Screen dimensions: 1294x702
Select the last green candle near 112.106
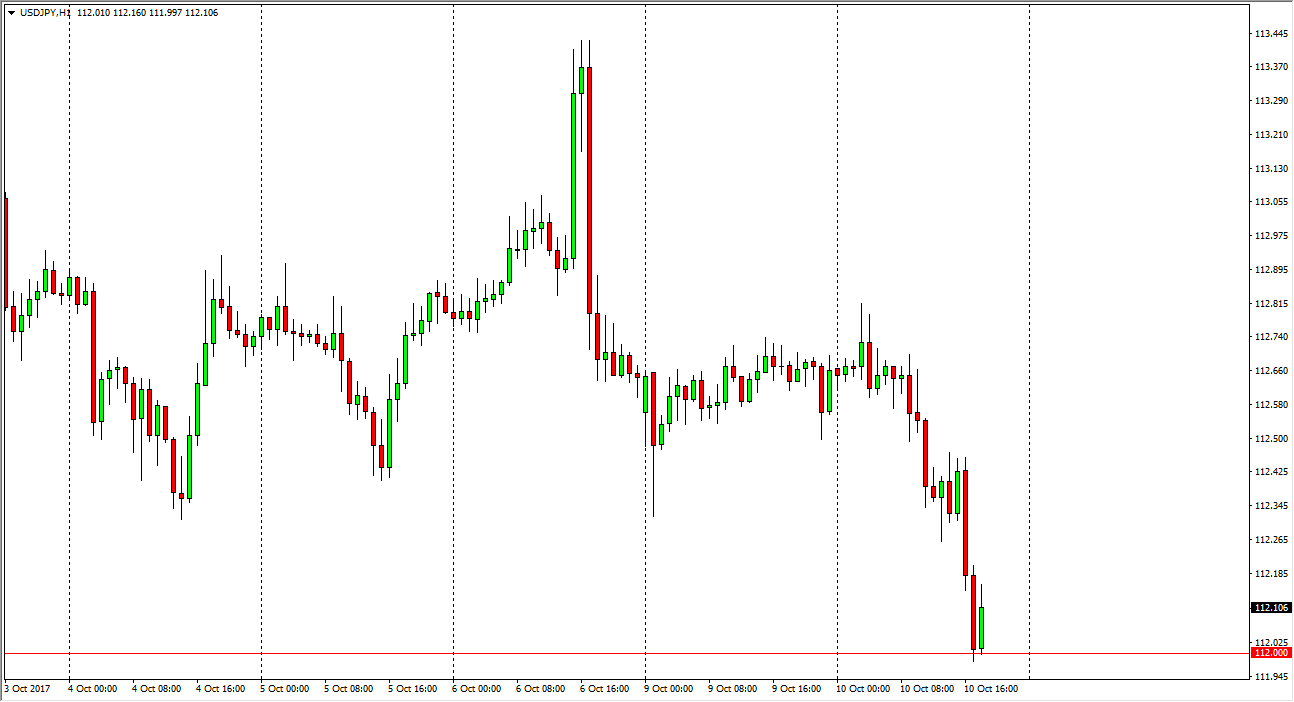click(982, 628)
